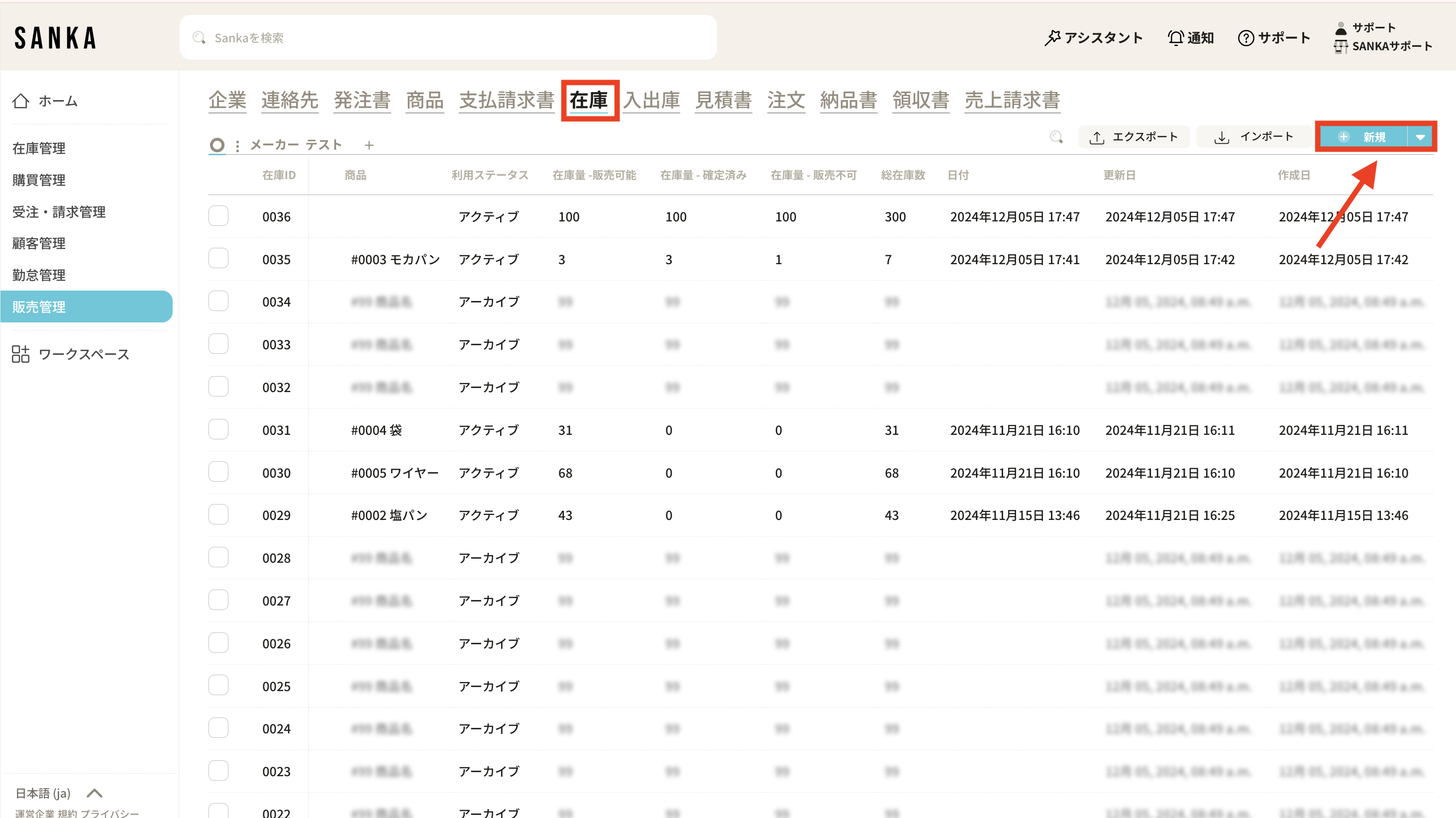Open the 見積書 tab
This screenshot has width=1456, height=818.
(723, 100)
